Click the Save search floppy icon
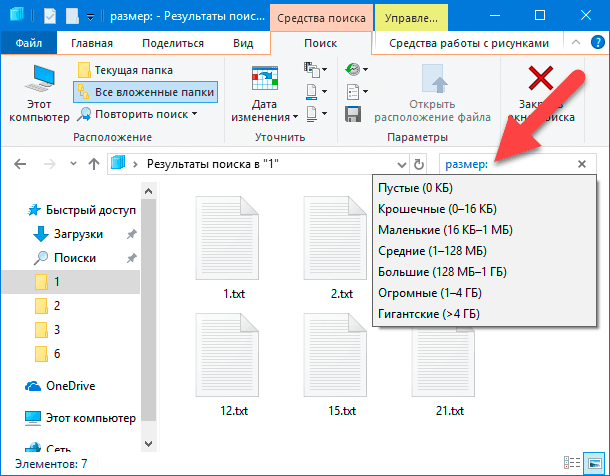This screenshot has height=476, width=610. (353, 114)
